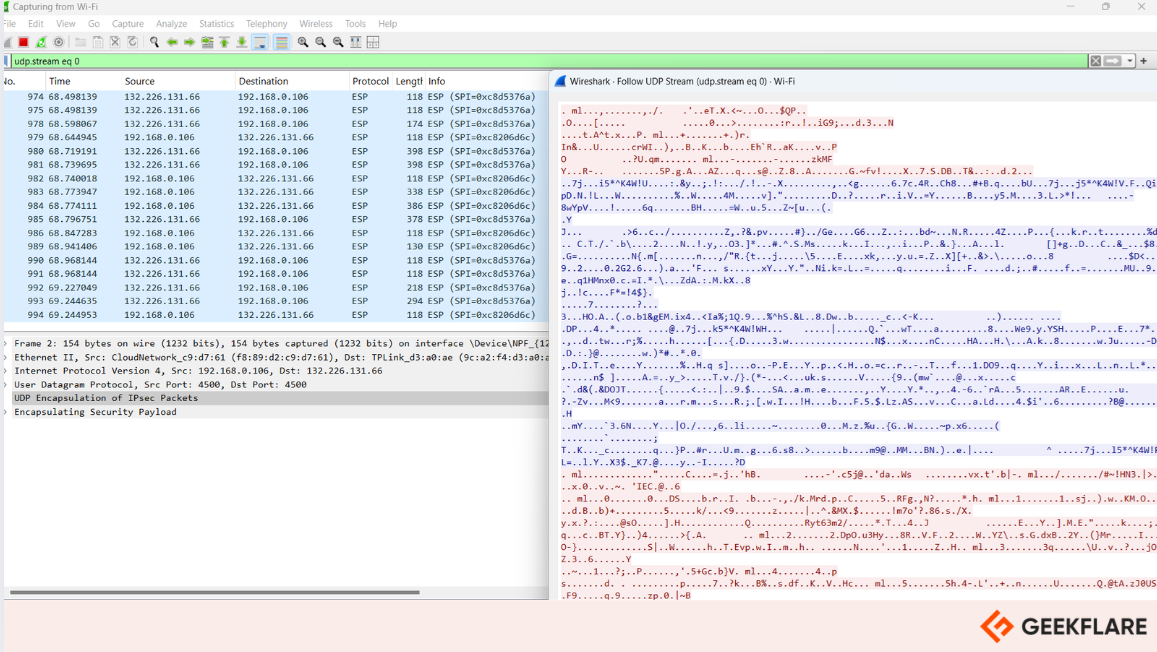The width and height of the screenshot is (1157, 652).
Task: Toggle packet list colorization
Action: coord(282,42)
